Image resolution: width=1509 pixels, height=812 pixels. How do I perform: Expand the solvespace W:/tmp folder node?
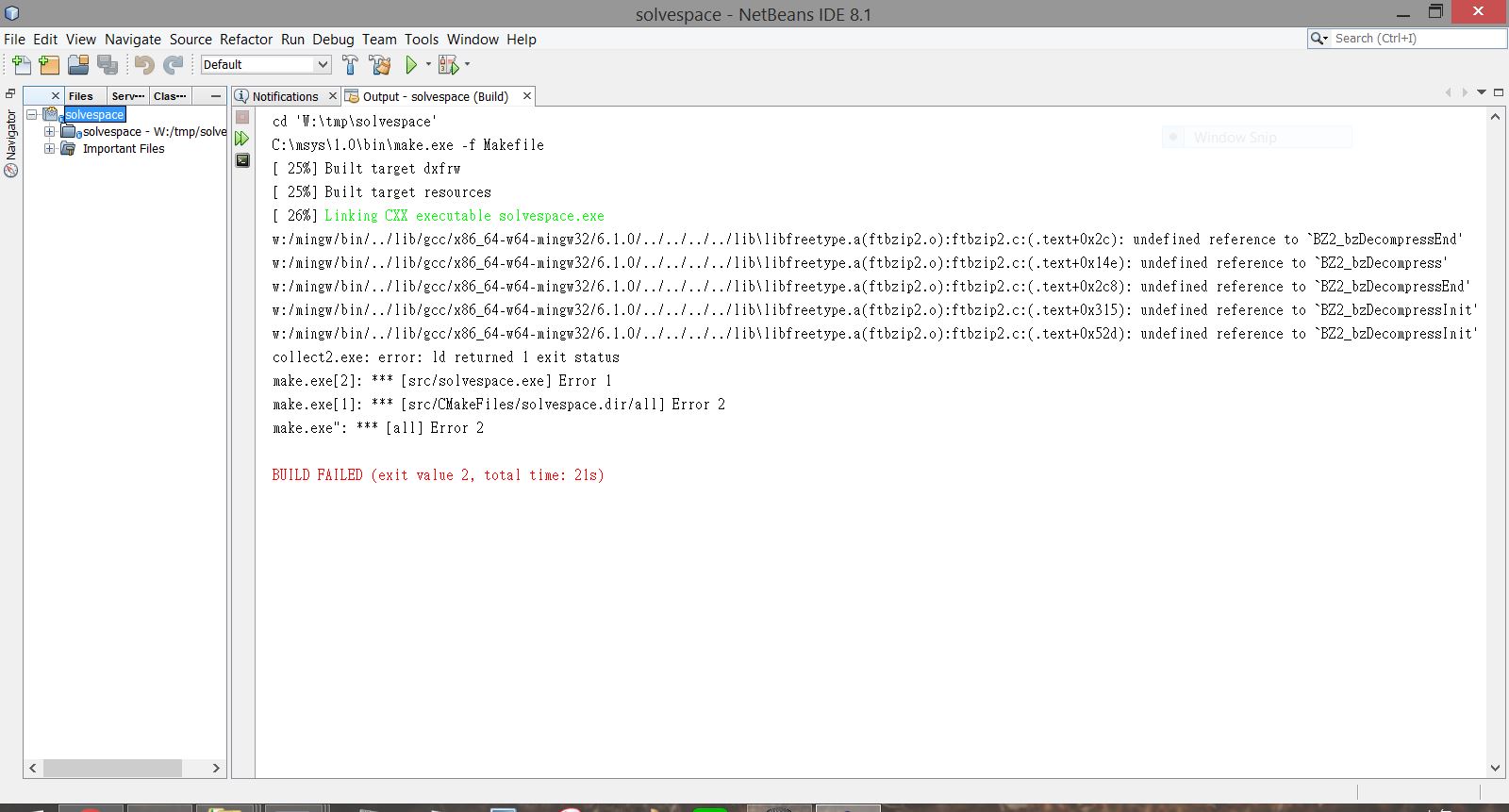[x=50, y=131]
